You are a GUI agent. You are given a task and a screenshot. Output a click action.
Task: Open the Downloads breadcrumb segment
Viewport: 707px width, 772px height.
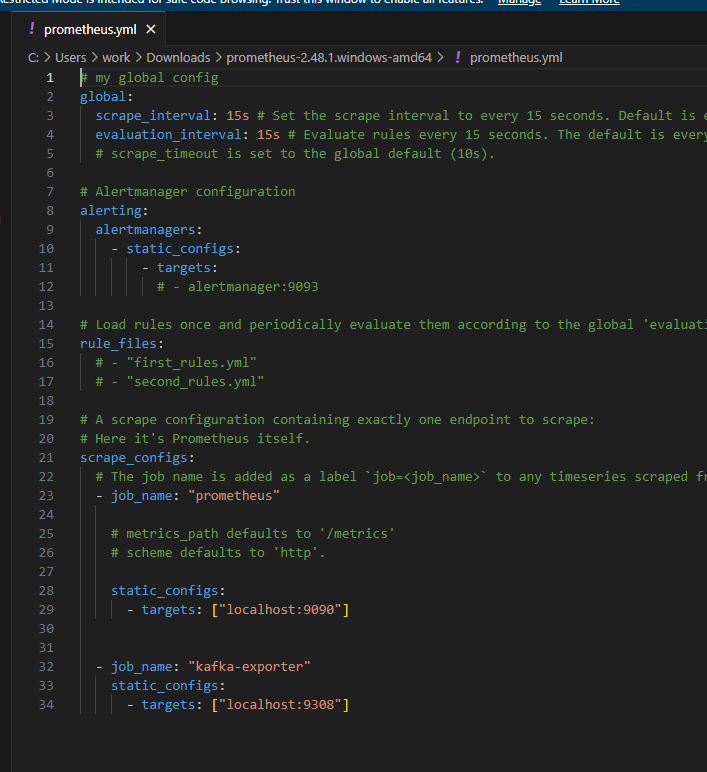tap(178, 58)
